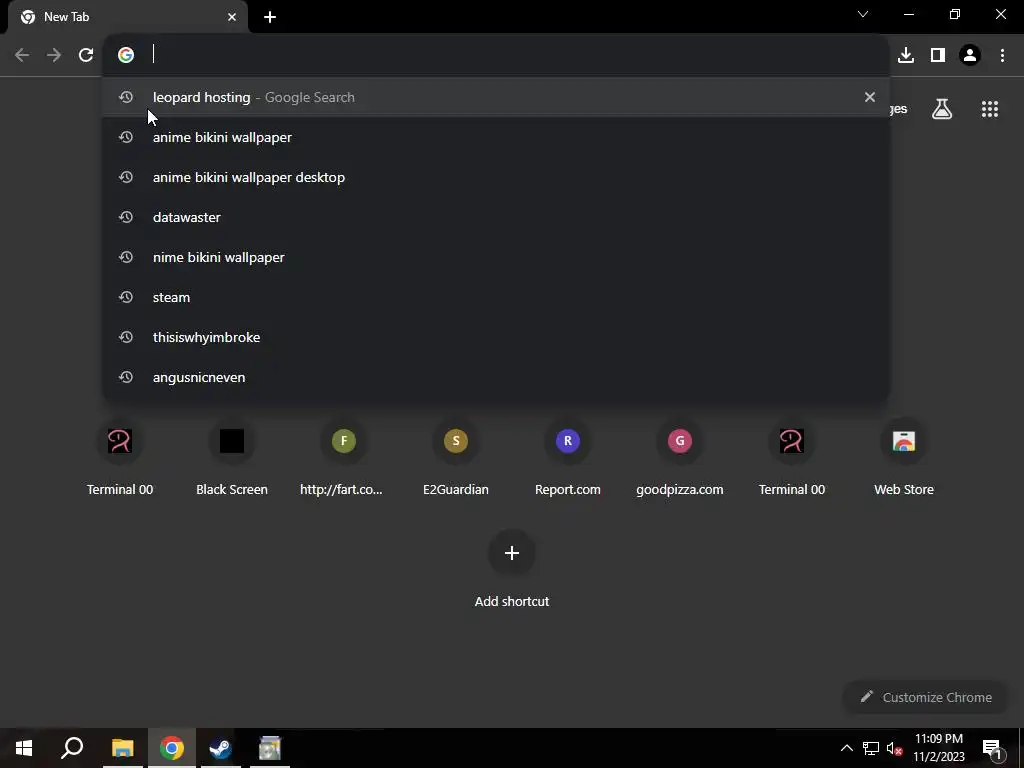Image resolution: width=1024 pixels, height=768 pixels.
Task: Open Steam from the taskbar
Action: point(221,748)
